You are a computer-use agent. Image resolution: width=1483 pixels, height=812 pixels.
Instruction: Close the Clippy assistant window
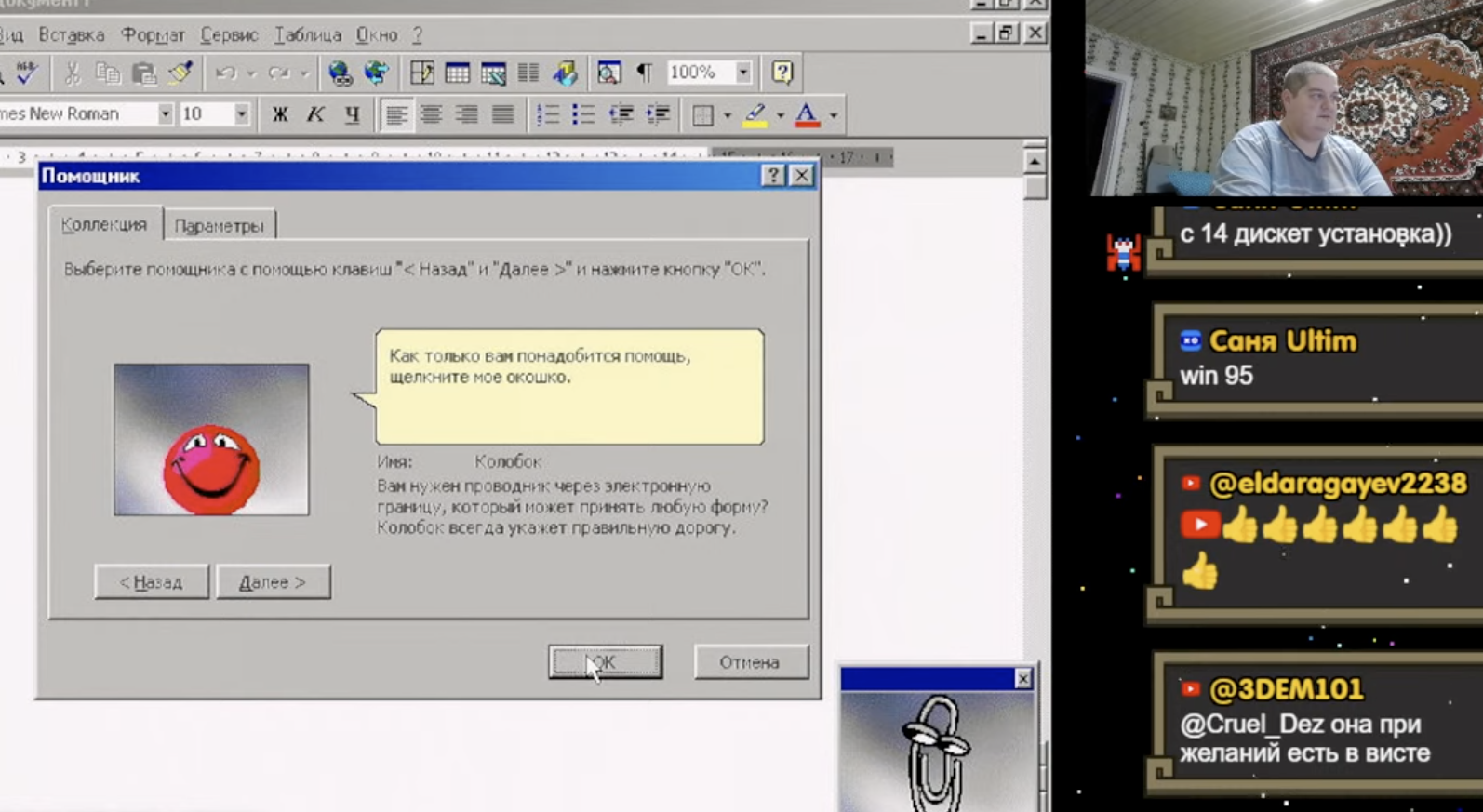pyautogui.click(x=1022, y=679)
